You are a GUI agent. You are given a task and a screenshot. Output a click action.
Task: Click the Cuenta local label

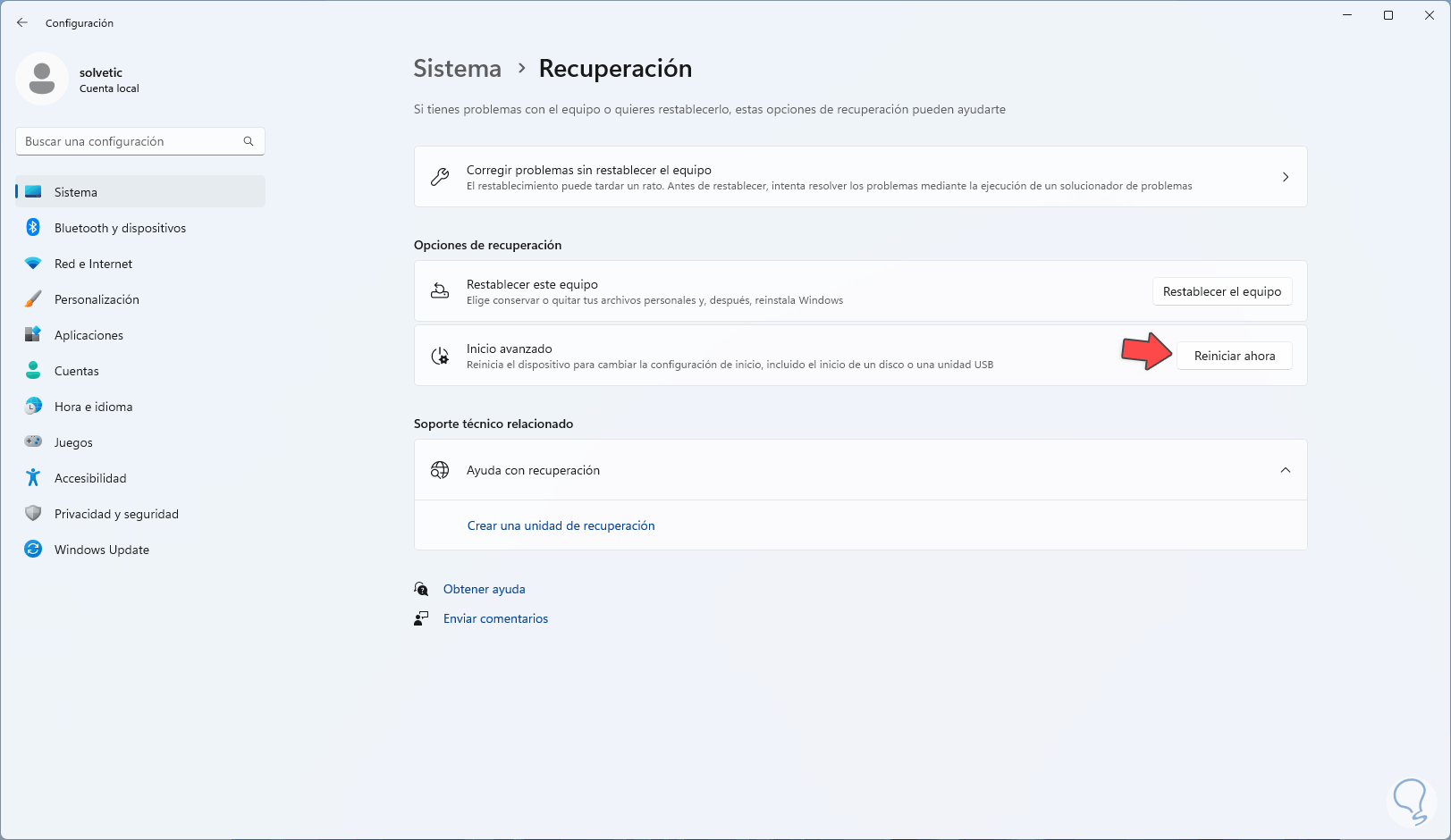[109, 88]
